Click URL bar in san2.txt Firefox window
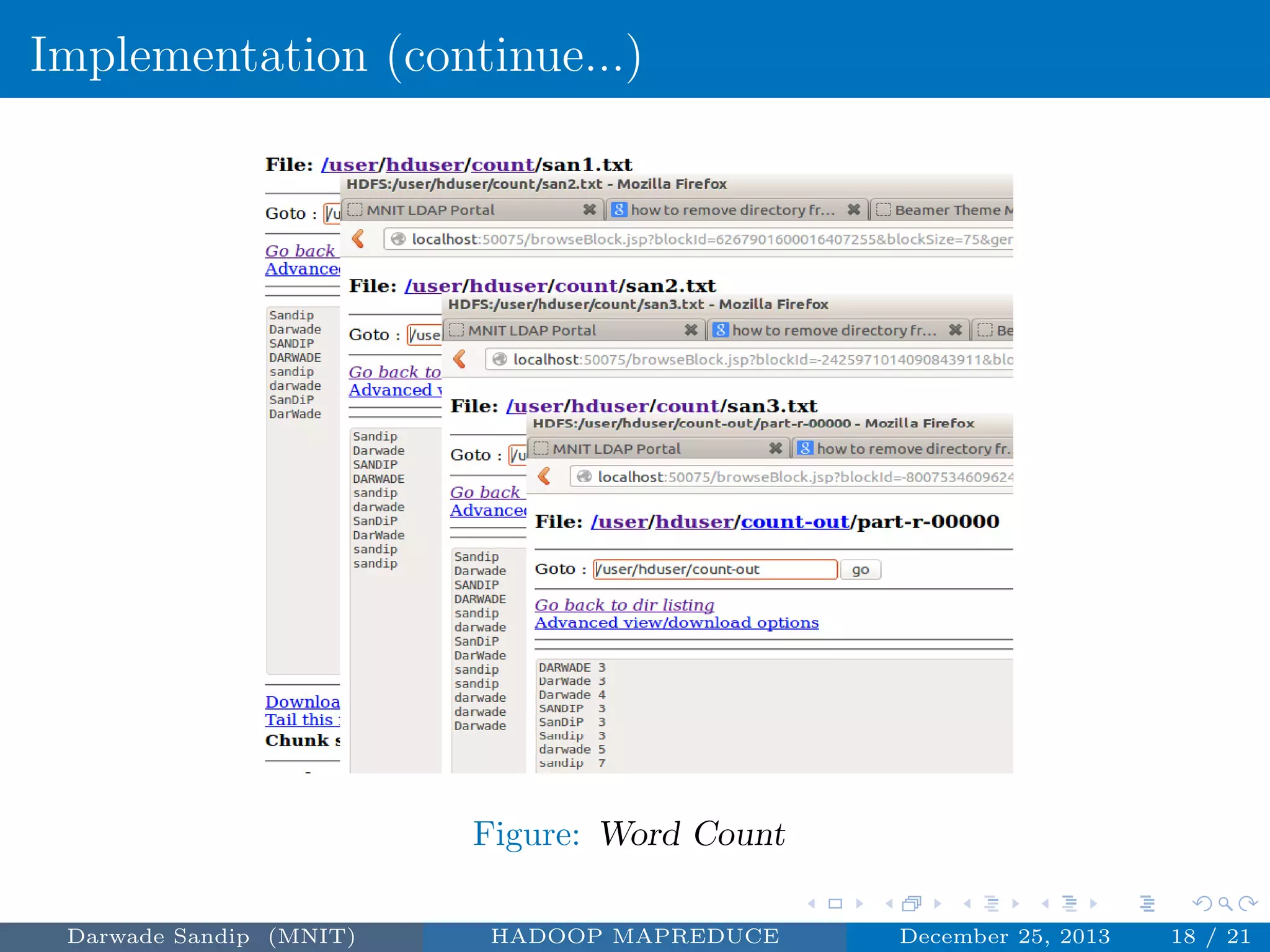 (x=698, y=239)
